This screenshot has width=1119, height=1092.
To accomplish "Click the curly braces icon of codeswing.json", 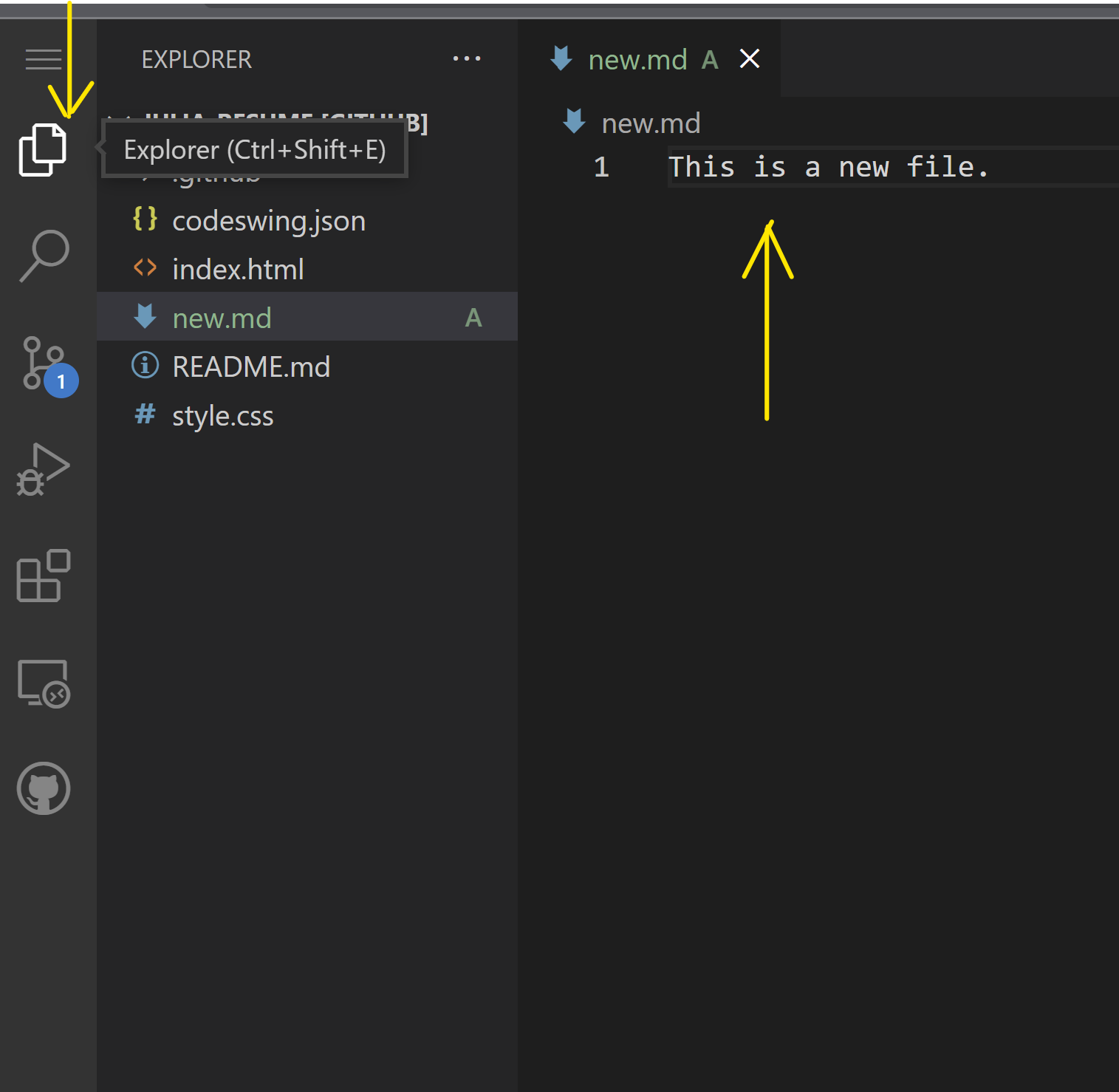I will 145,219.
